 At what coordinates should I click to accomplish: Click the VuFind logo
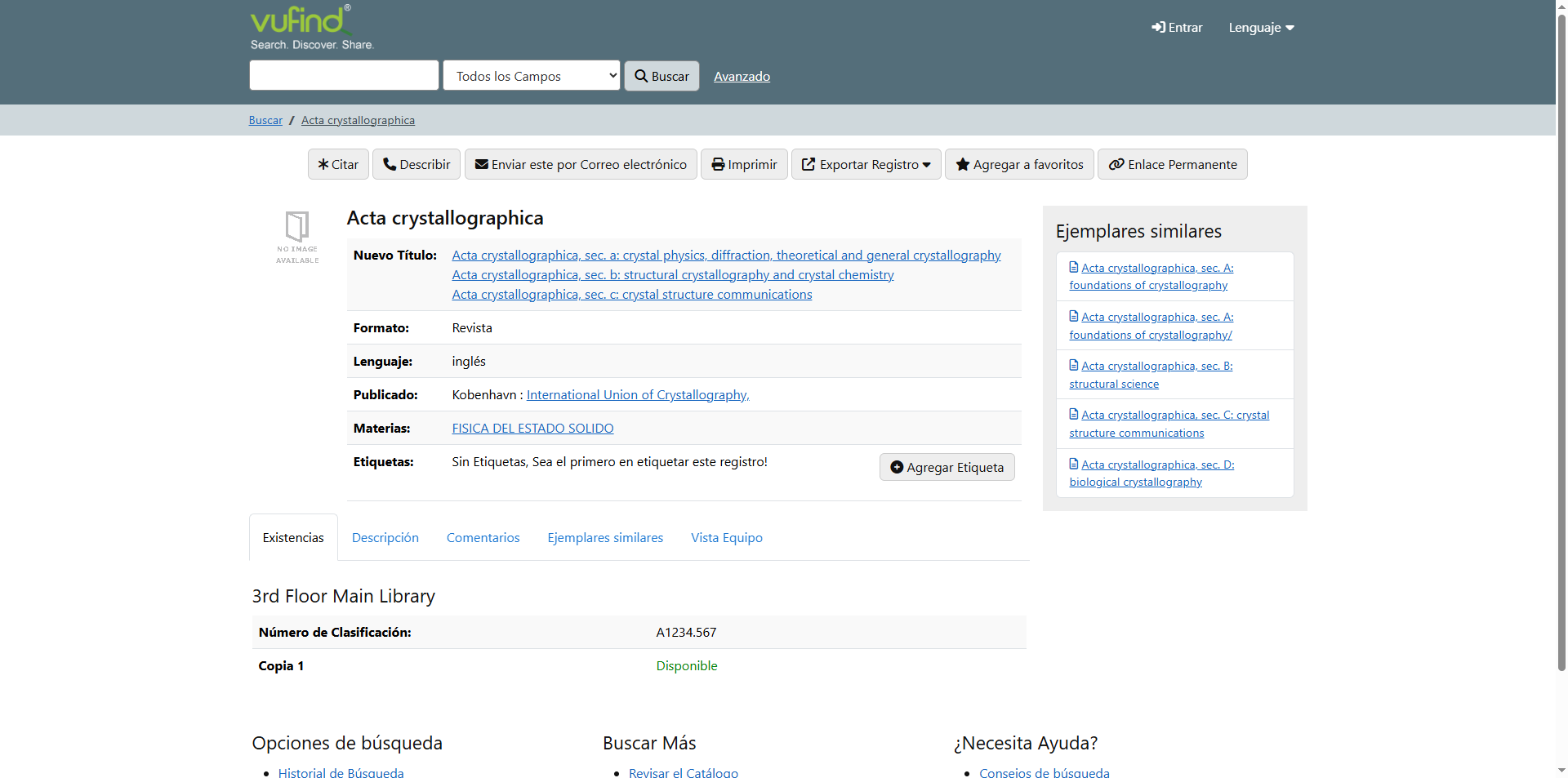point(311,28)
